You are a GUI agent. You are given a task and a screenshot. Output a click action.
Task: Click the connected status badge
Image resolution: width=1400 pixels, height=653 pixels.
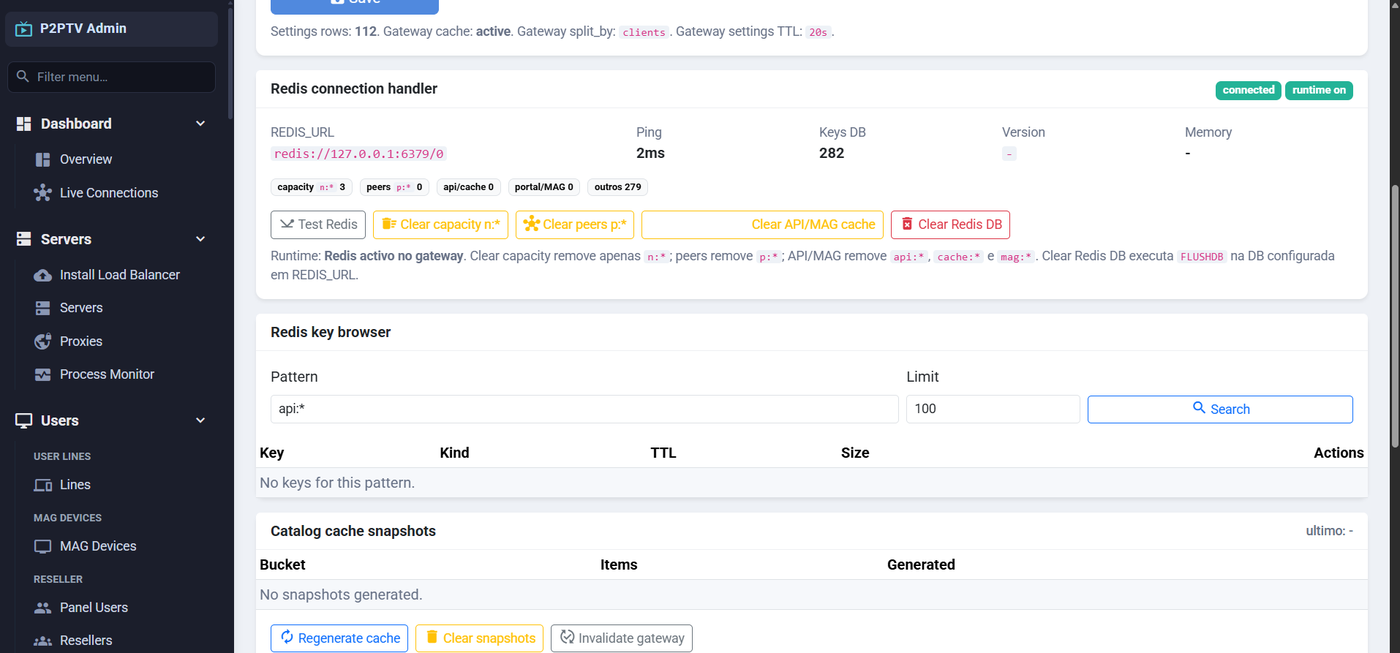(x=1248, y=90)
